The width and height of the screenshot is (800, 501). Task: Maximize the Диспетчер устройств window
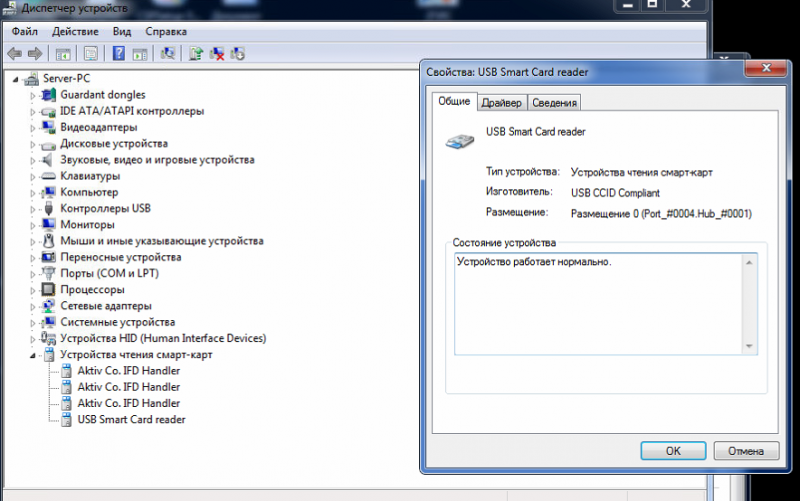[652, 5]
